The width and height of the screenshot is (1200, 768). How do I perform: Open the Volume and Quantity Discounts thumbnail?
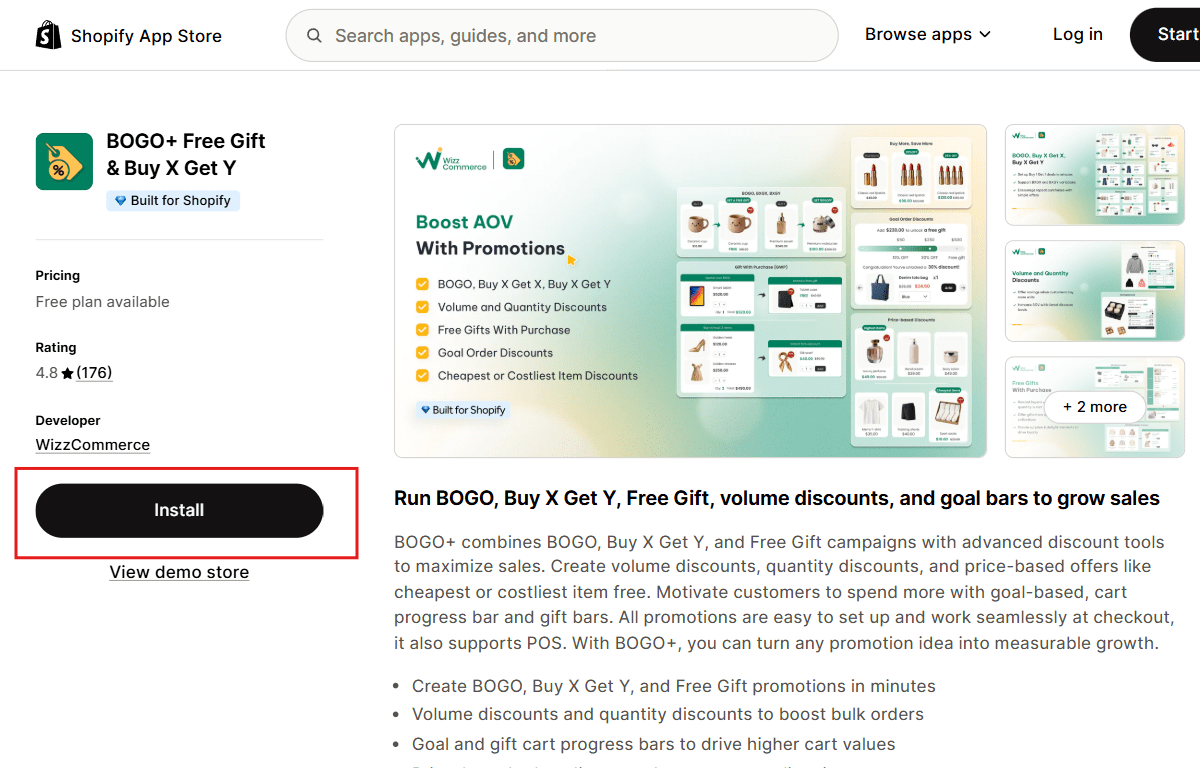(x=1094, y=291)
